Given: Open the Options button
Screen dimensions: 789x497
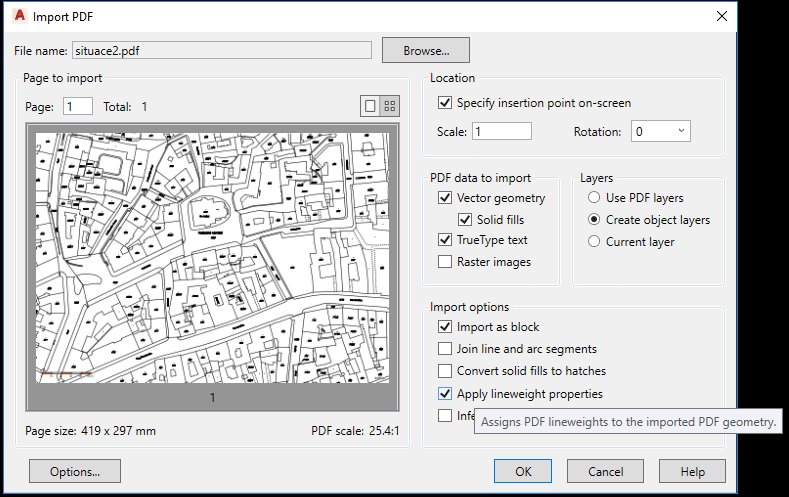Looking at the screenshot, I should coord(75,471).
